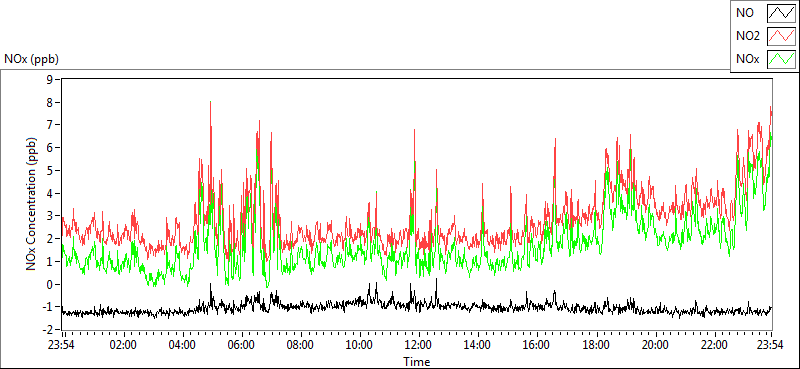Click the NOx Concentration (ppb) y-axis label
This screenshot has height=369, width=800.
[x=32, y=204]
